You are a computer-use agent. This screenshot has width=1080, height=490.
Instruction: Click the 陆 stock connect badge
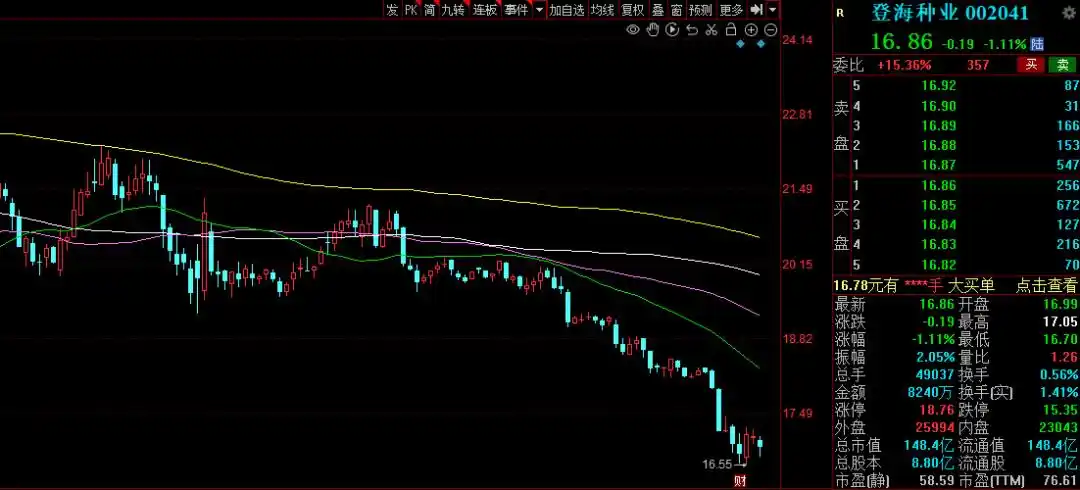point(1037,44)
